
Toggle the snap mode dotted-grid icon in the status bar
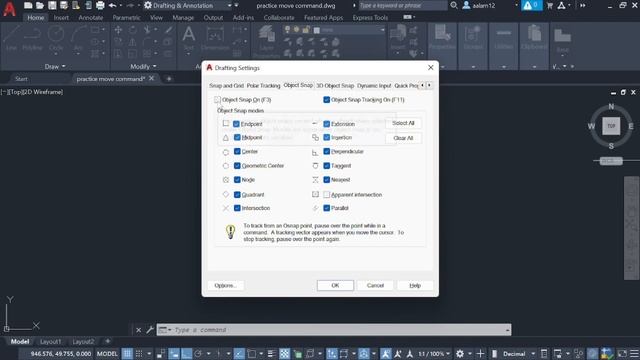[x=139, y=353]
